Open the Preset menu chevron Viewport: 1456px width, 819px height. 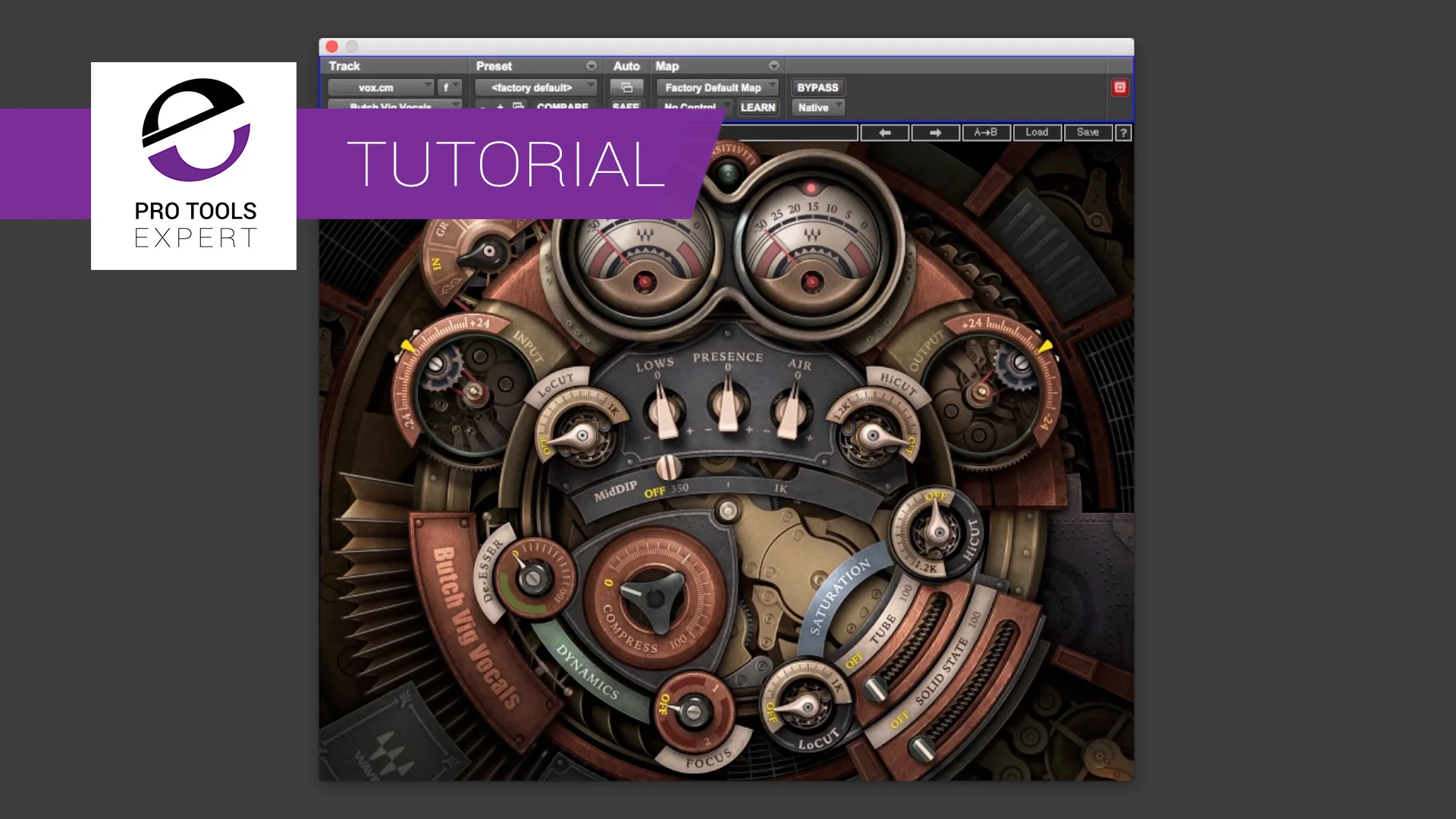pyautogui.click(x=591, y=65)
